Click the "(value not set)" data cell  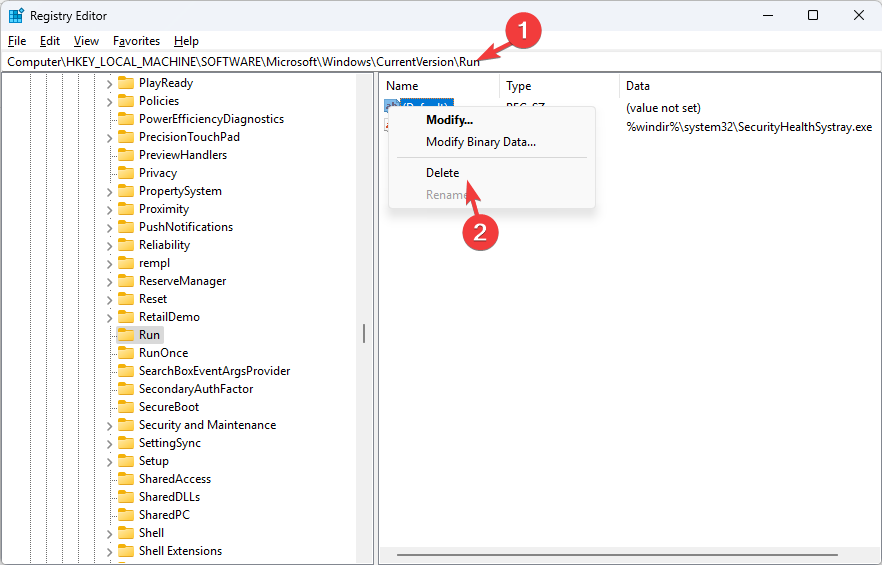[x=663, y=108]
